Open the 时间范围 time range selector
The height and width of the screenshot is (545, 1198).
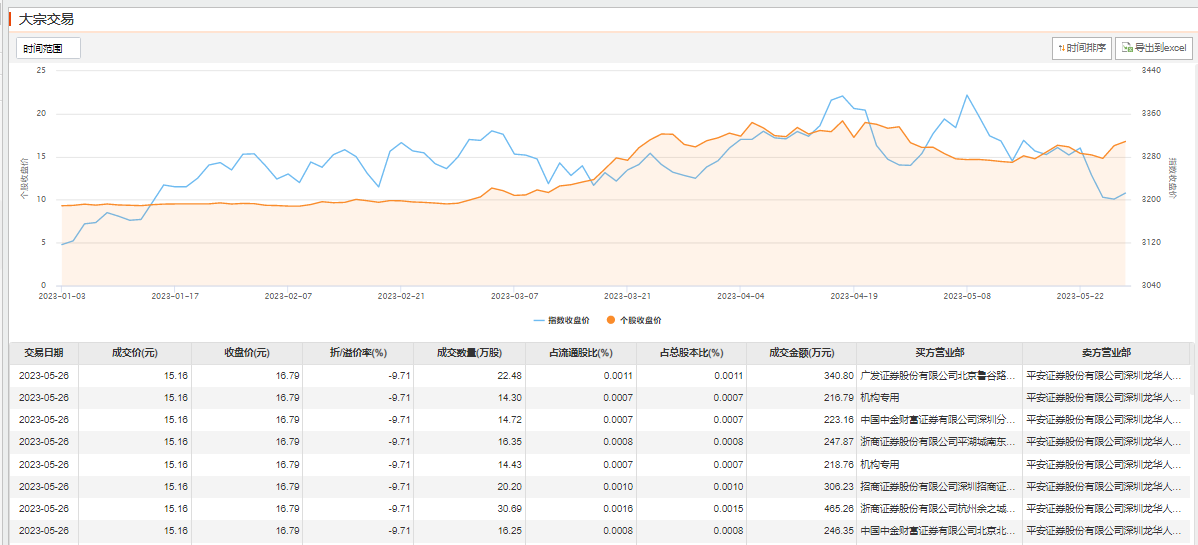point(48,48)
